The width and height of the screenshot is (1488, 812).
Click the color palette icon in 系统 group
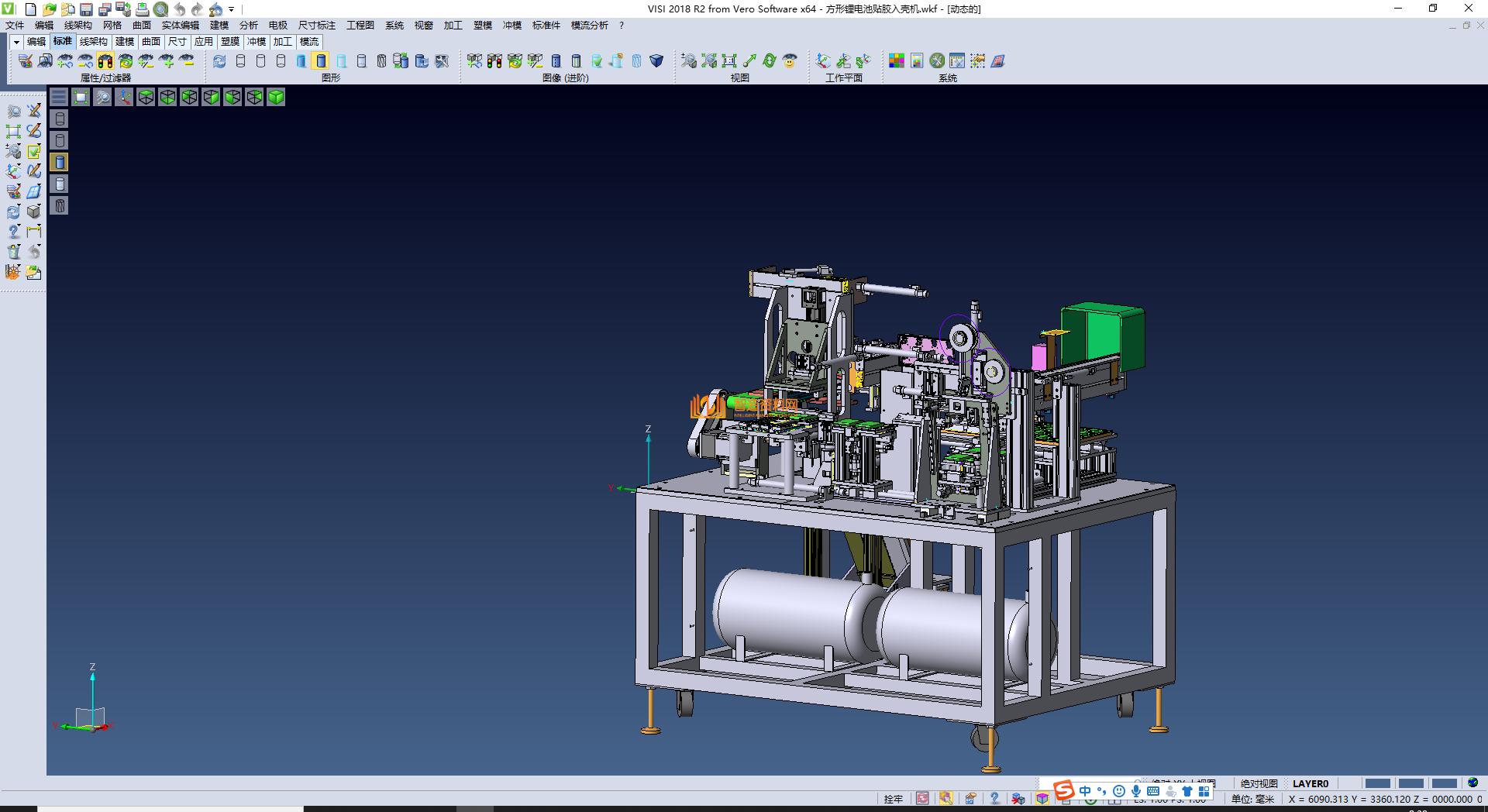897,61
